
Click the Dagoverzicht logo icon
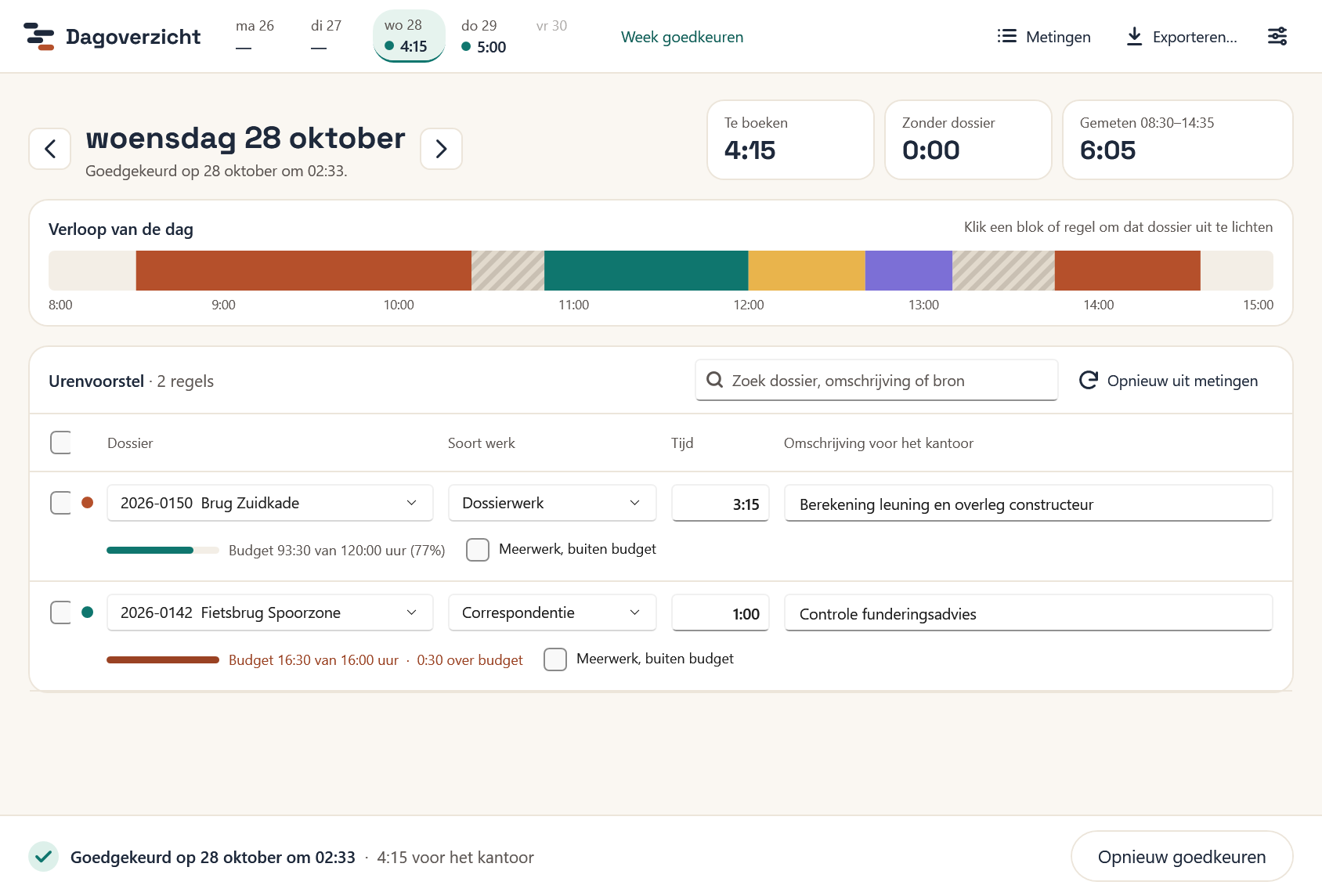(x=39, y=37)
